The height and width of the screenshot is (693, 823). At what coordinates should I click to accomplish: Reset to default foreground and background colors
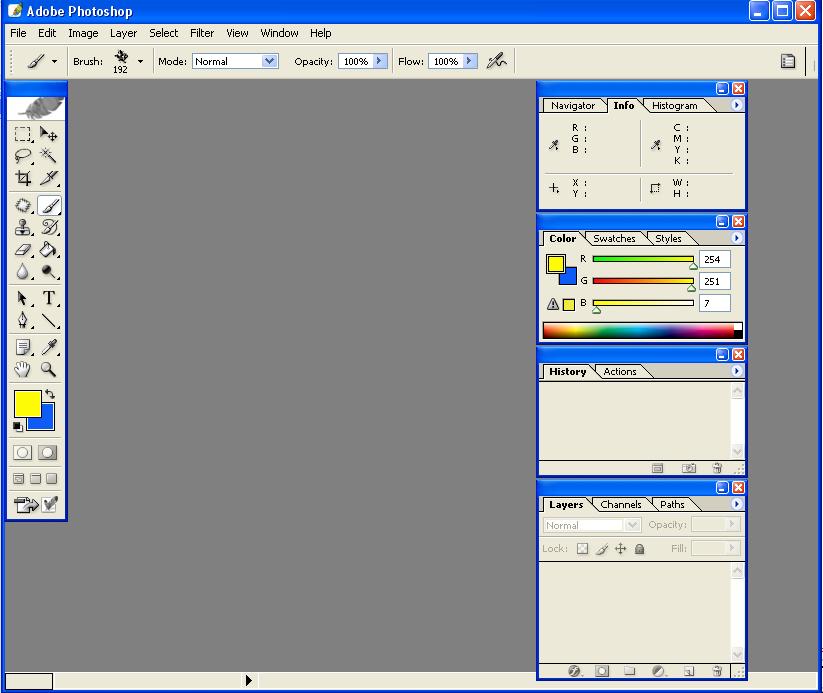(x=18, y=427)
